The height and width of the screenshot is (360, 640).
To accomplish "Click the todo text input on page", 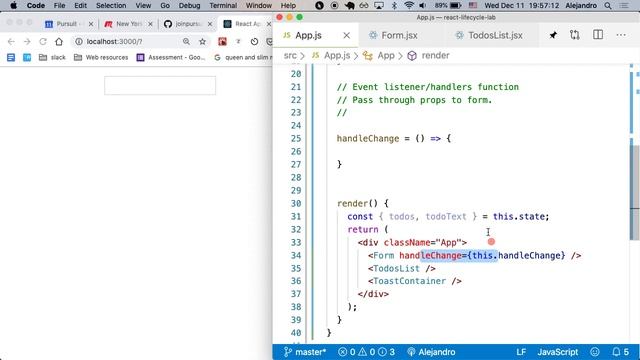I will (x=160, y=86).
